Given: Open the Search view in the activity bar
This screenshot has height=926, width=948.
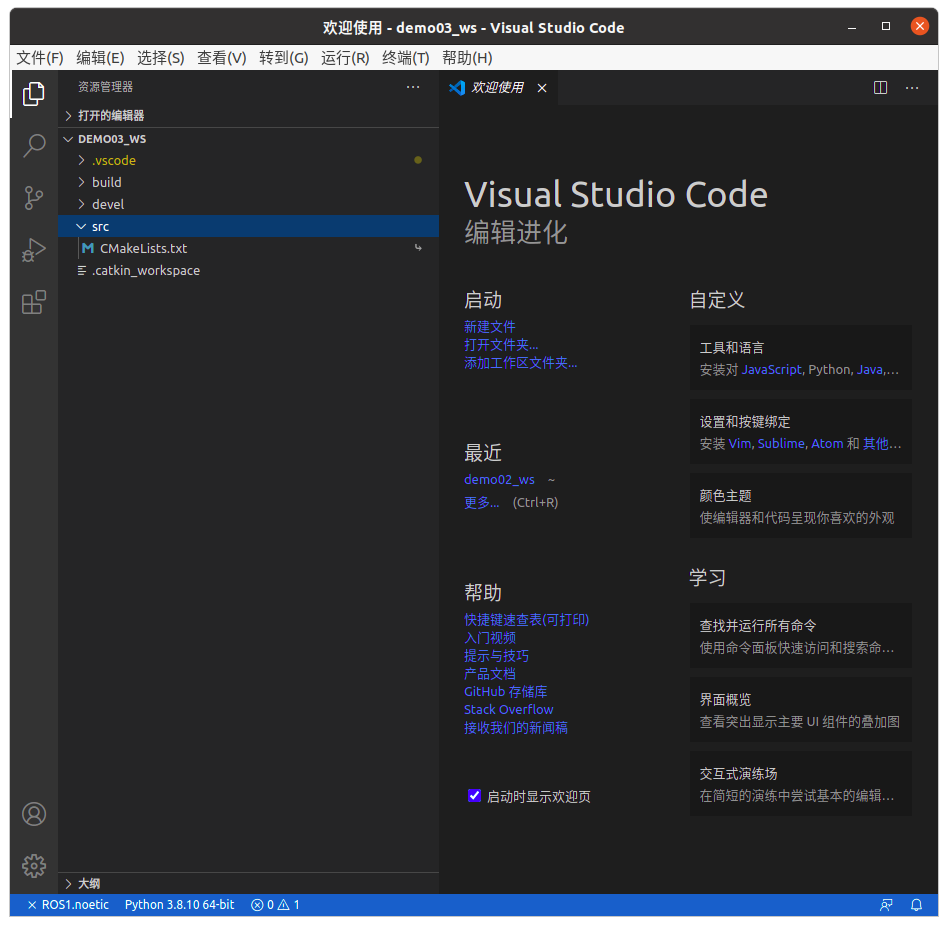Looking at the screenshot, I should click(33, 145).
